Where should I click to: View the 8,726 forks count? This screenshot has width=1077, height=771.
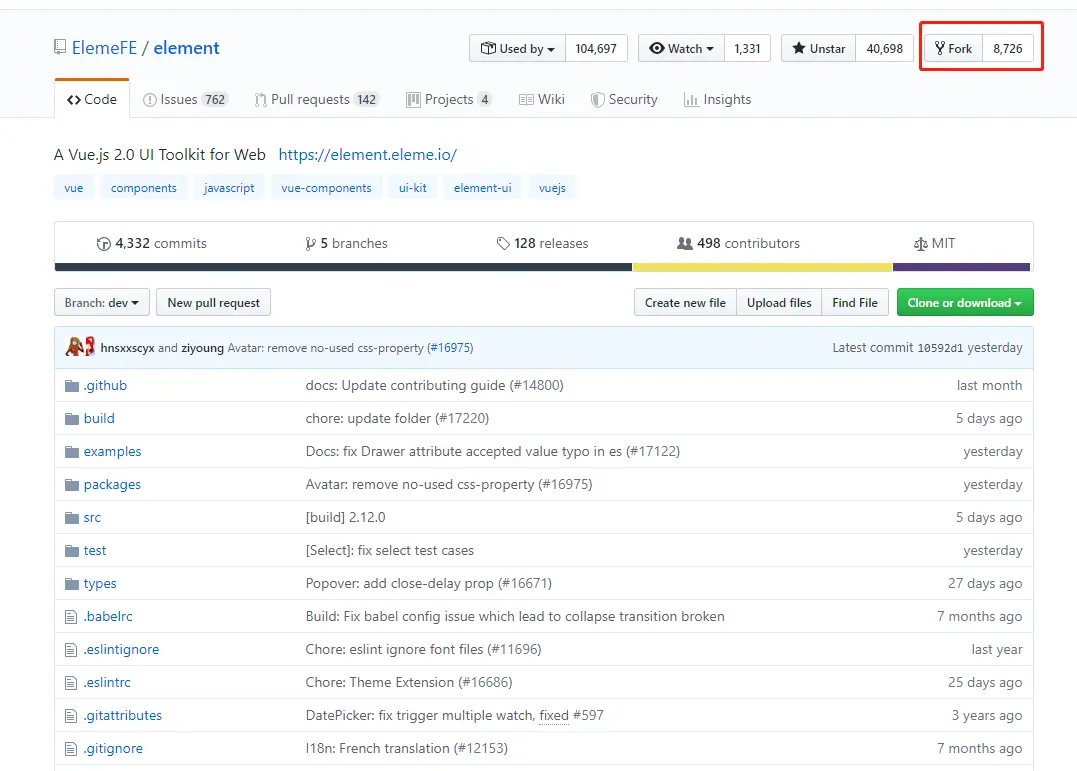(1008, 48)
